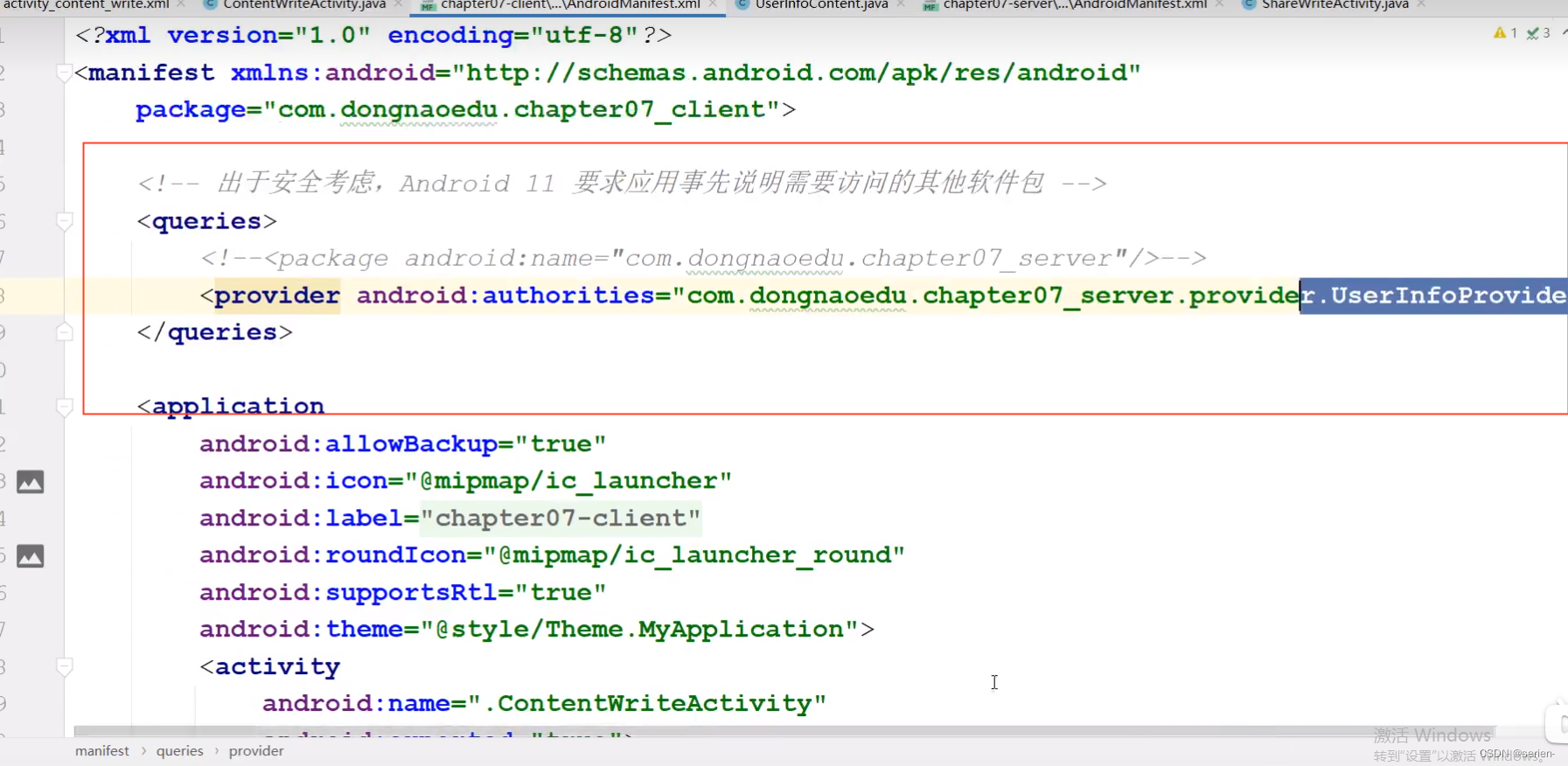This screenshot has width=1568, height=766.
Task: Click the manifest file icon on chapter07-client tab
Action: pos(428,5)
